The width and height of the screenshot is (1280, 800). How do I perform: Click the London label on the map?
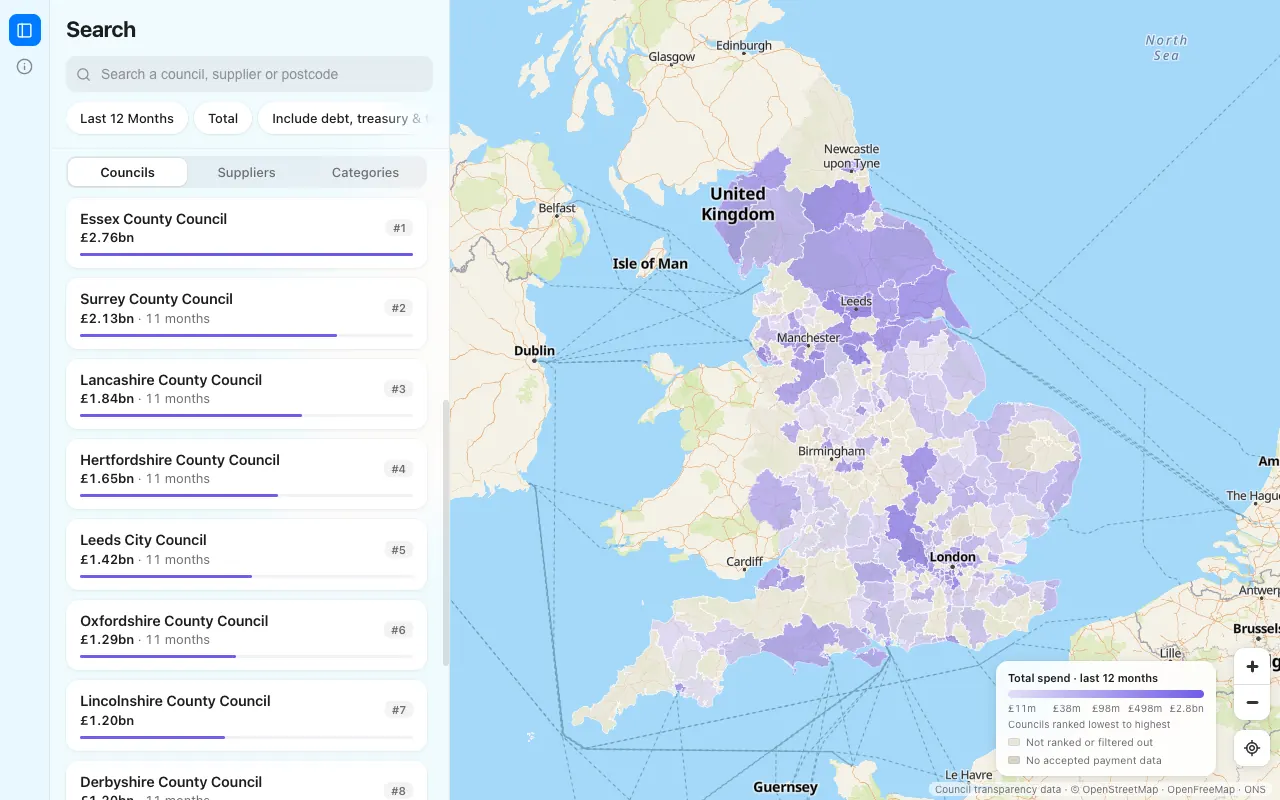[x=953, y=557]
